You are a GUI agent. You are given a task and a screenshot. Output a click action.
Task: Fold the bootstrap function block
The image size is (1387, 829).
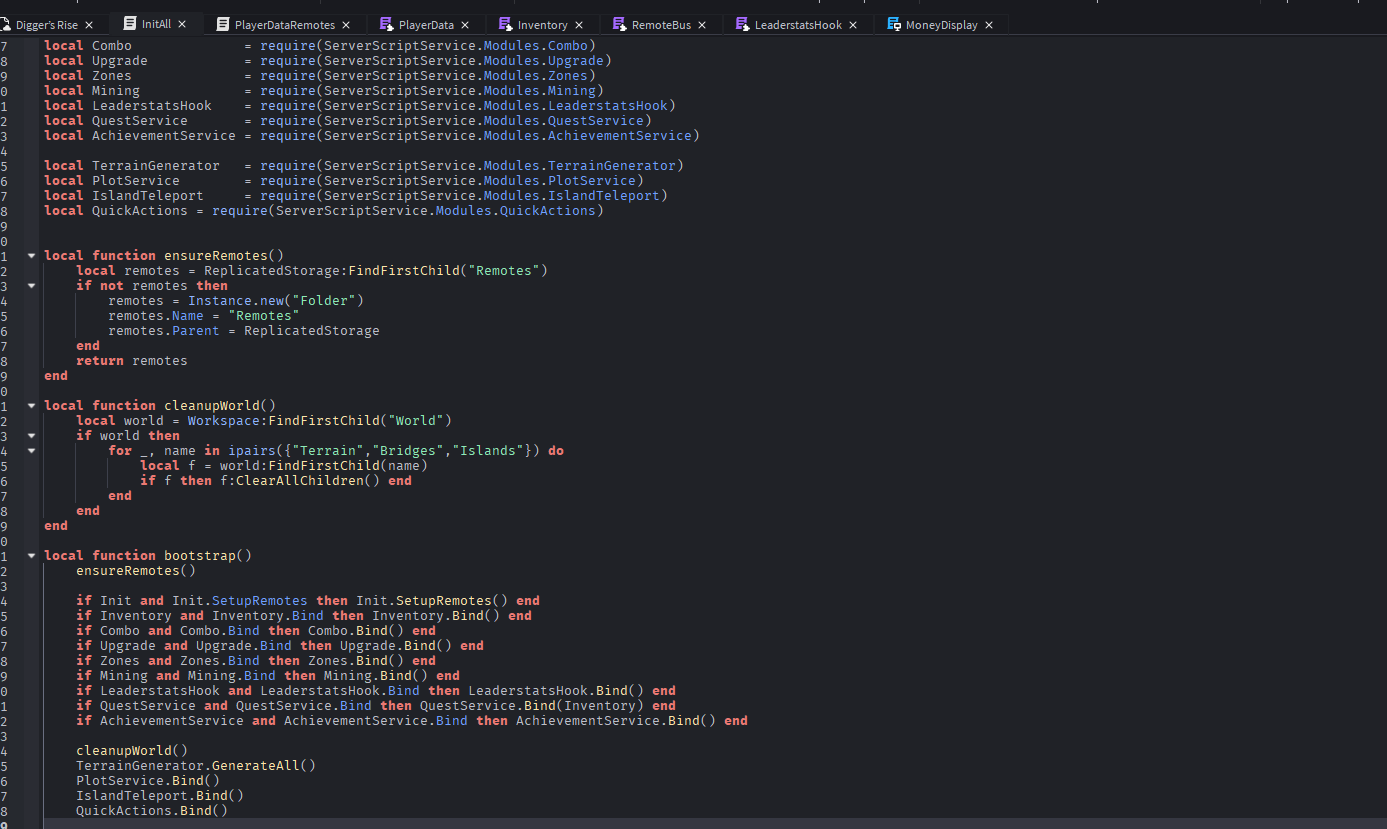point(31,556)
